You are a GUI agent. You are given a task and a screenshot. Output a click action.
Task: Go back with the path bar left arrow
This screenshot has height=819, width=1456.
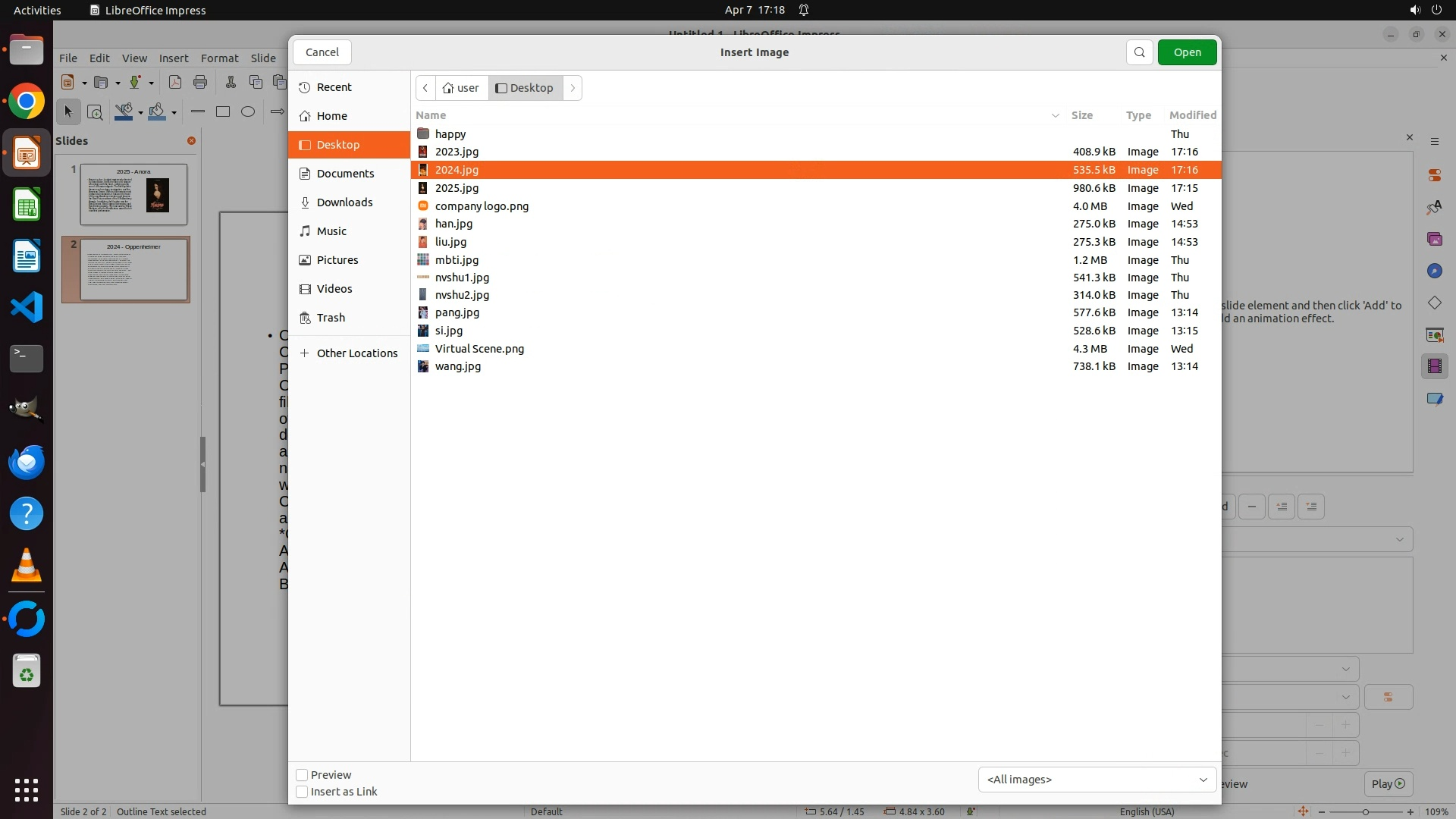[425, 88]
